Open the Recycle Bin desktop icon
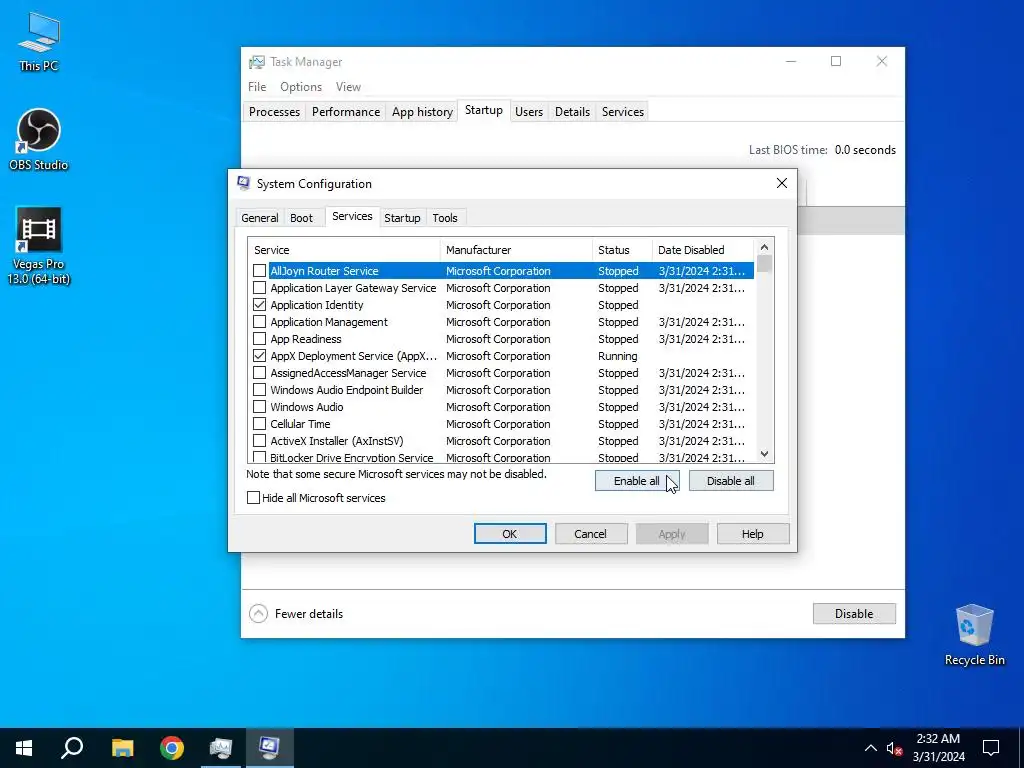 coord(974,634)
